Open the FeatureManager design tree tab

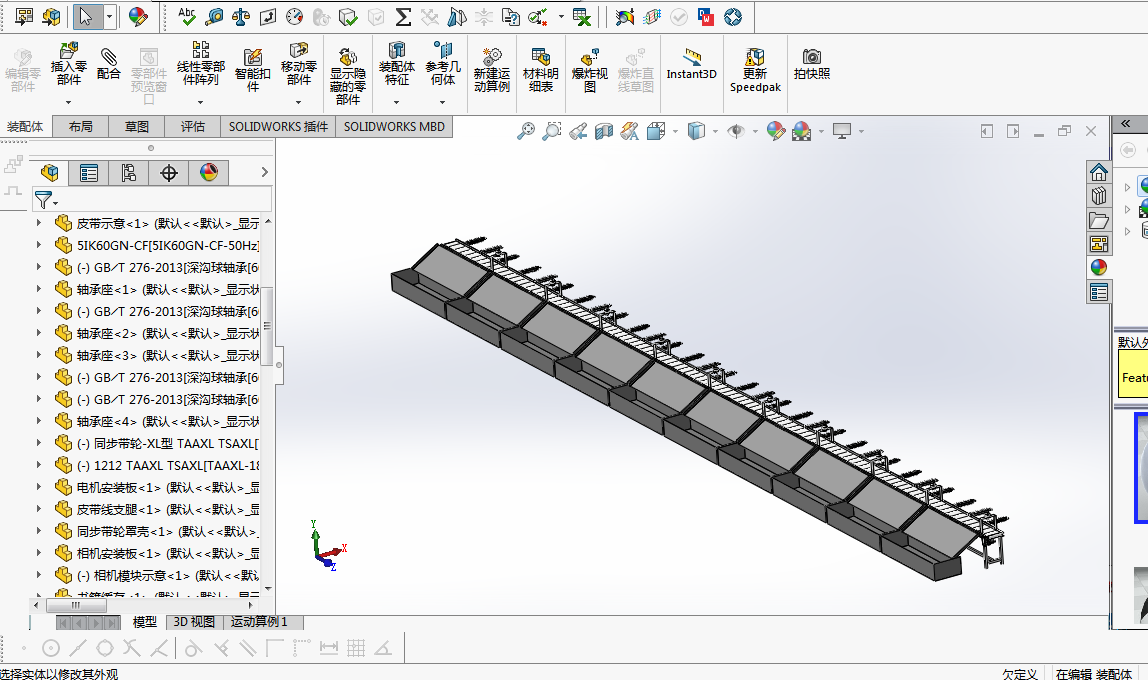tap(50, 173)
